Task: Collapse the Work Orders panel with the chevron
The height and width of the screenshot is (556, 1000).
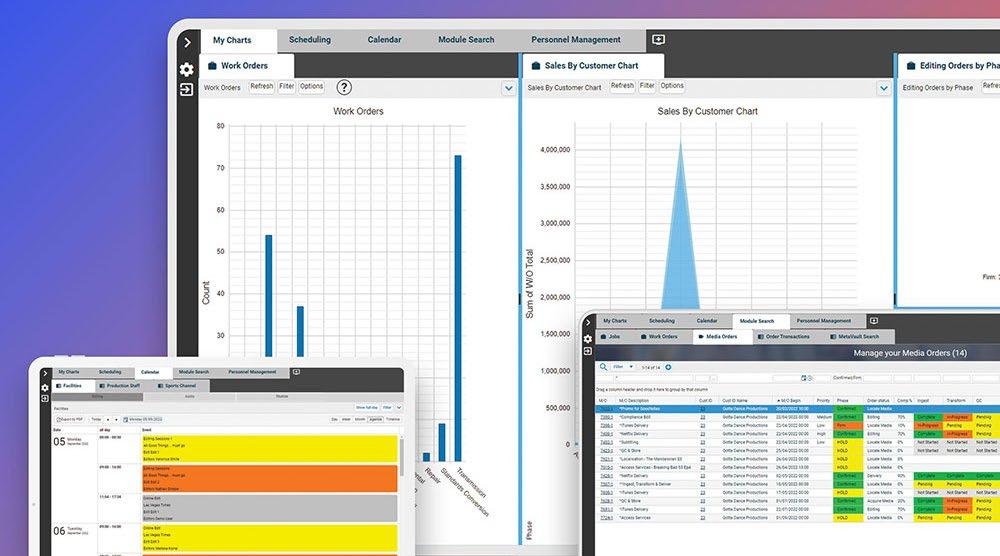Action: [x=508, y=88]
